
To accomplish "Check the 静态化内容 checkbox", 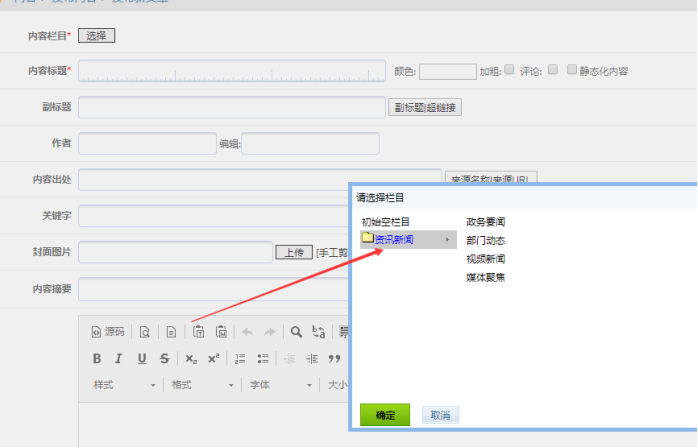I will tap(572, 70).
